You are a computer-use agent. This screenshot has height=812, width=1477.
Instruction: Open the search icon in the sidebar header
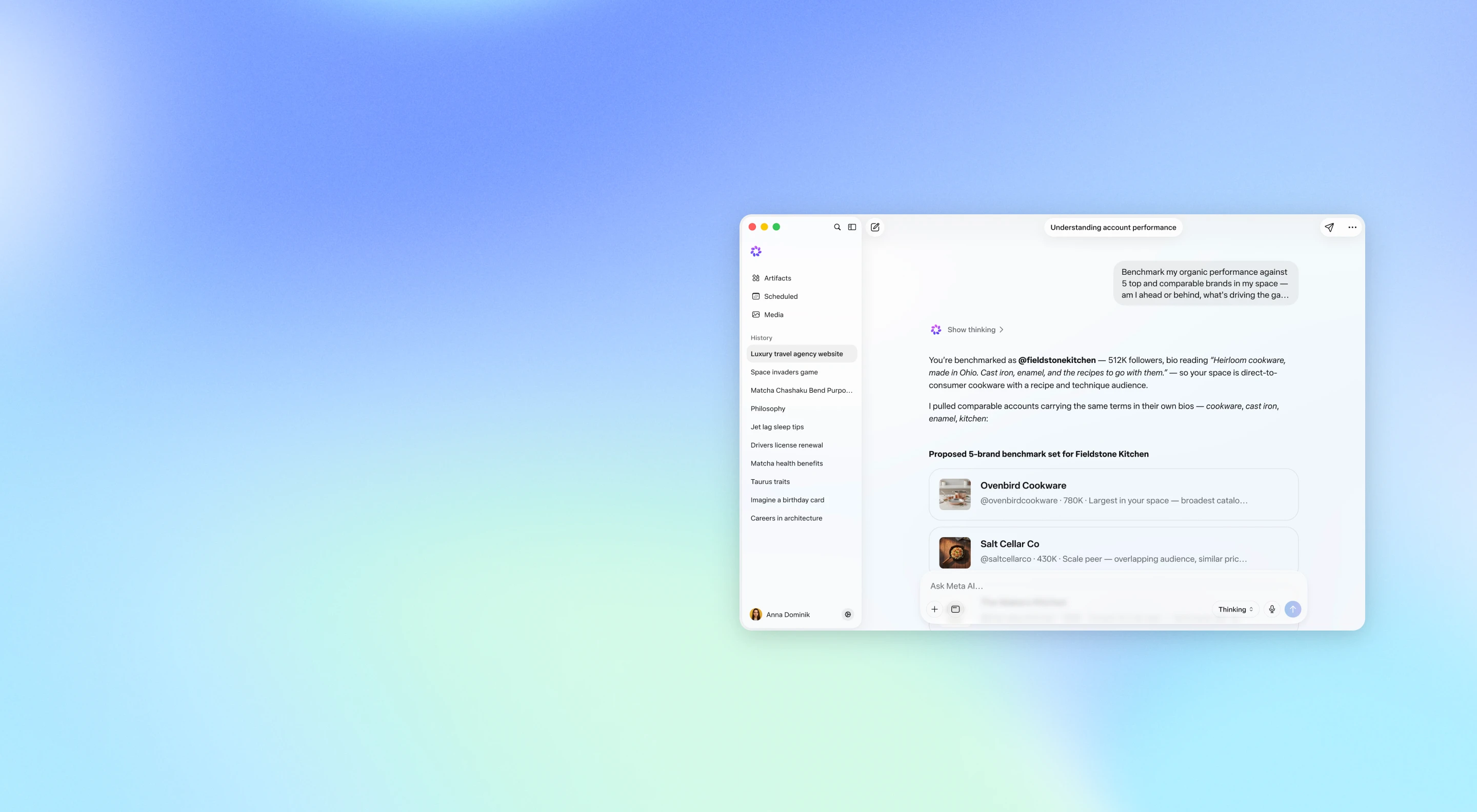(837, 227)
